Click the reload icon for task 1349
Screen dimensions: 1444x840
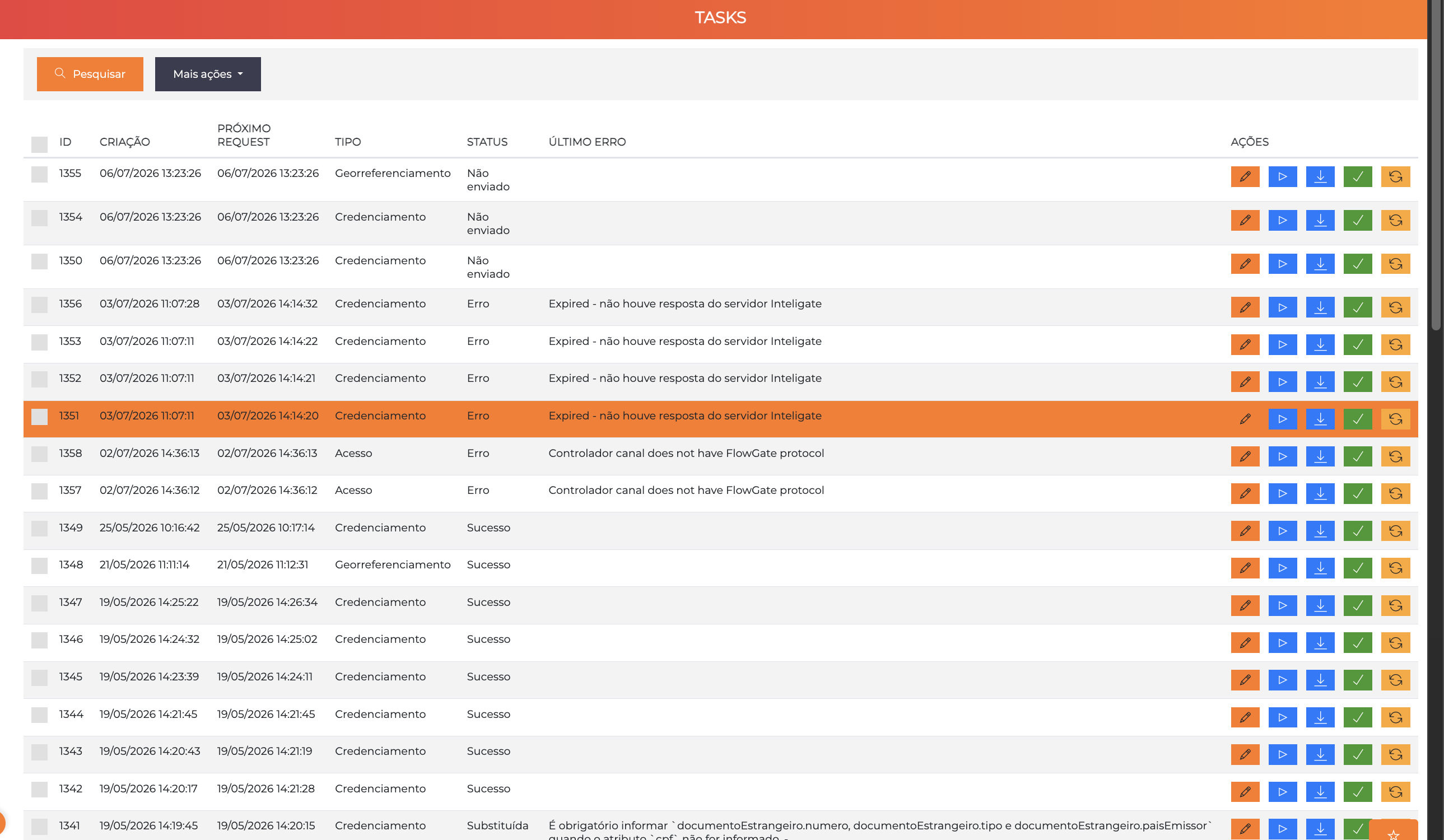coord(1395,530)
